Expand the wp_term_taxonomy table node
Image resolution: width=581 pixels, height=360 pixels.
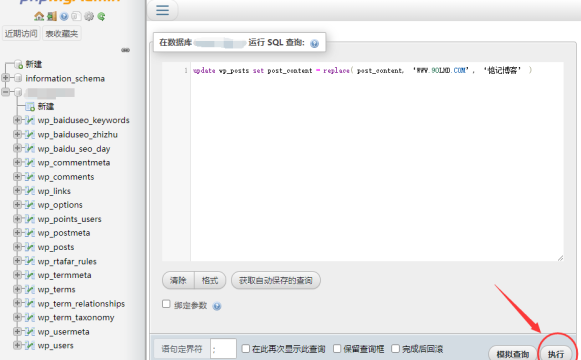(x=17, y=317)
